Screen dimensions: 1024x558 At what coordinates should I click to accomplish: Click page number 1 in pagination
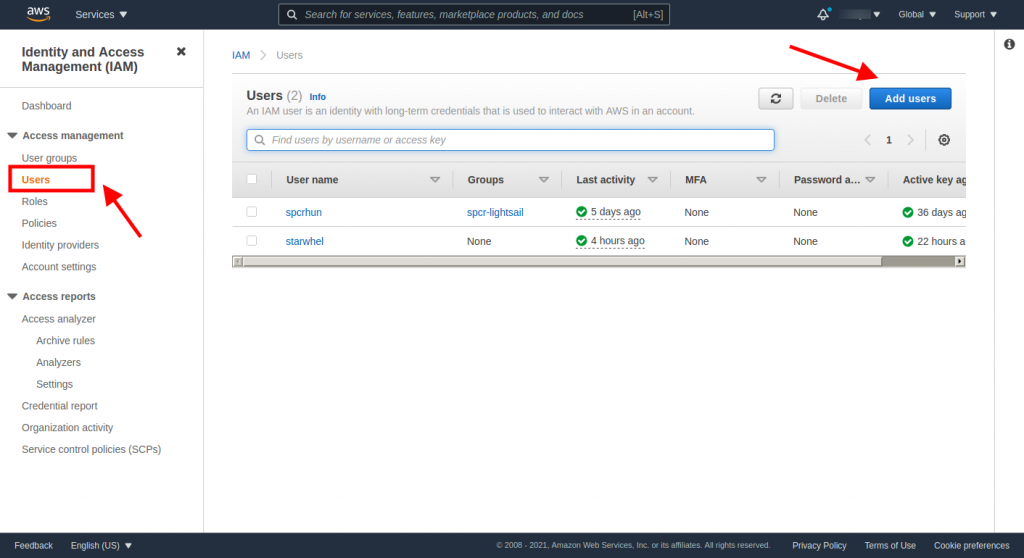tap(889, 140)
